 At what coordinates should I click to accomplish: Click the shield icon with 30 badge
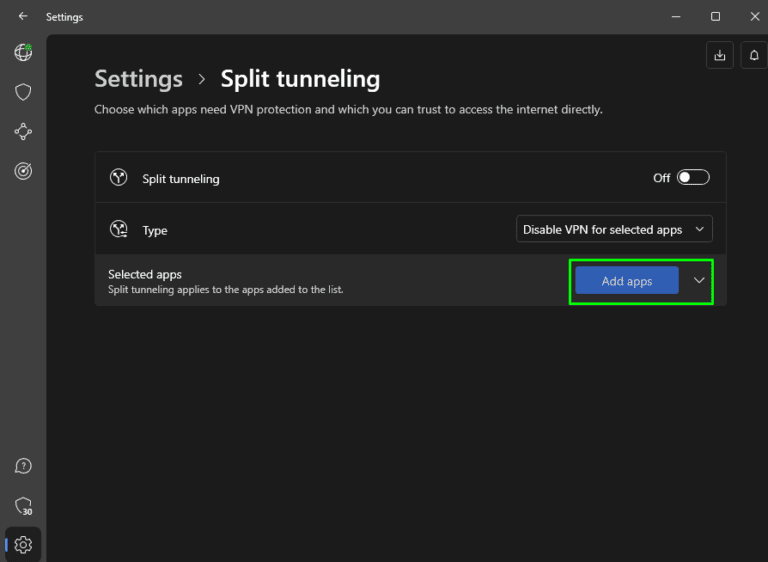(23, 506)
